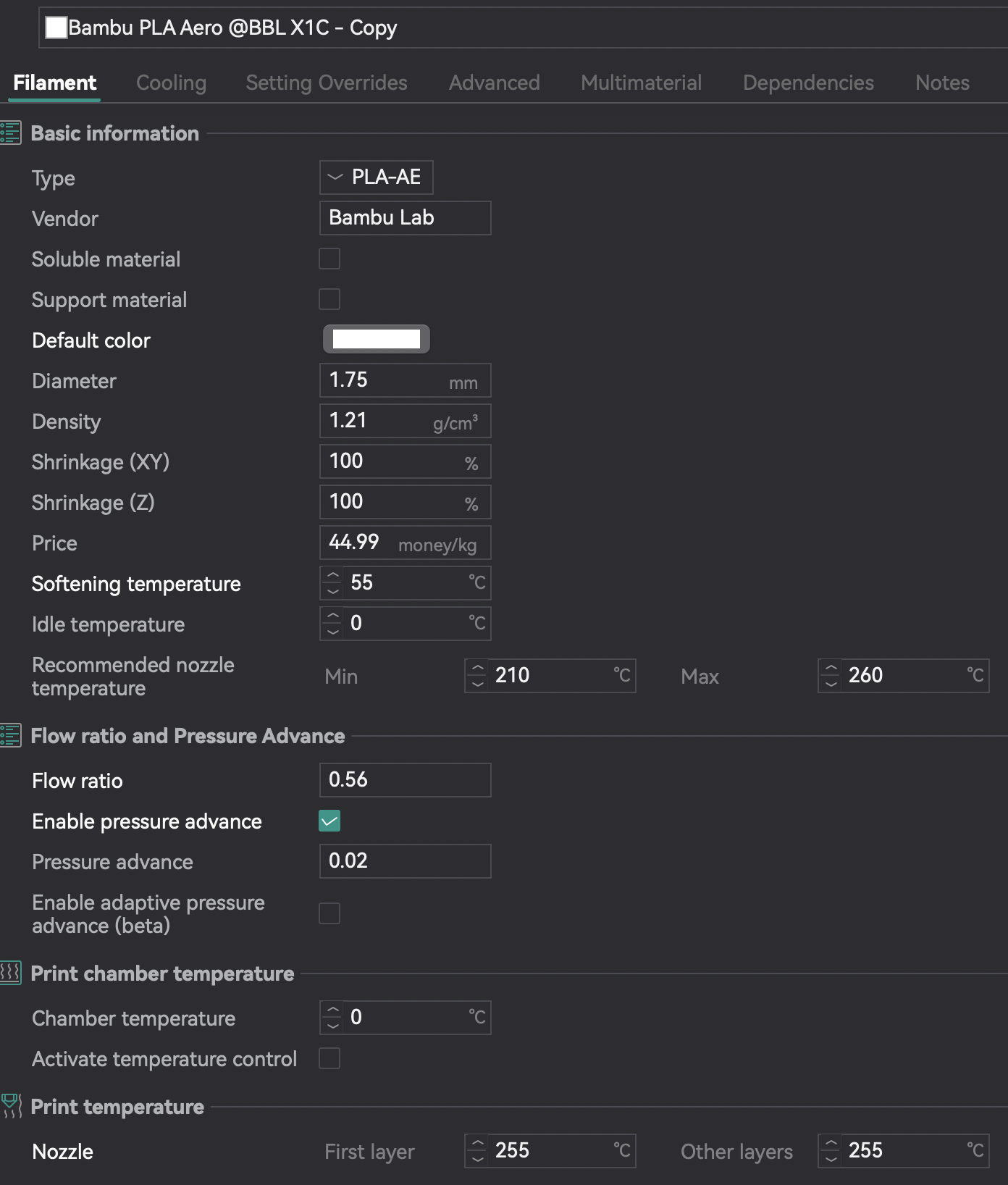The width and height of the screenshot is (1008, 1185).
Task: Toggle Activate temperature control checkbox
Action: coord(329,1058)
